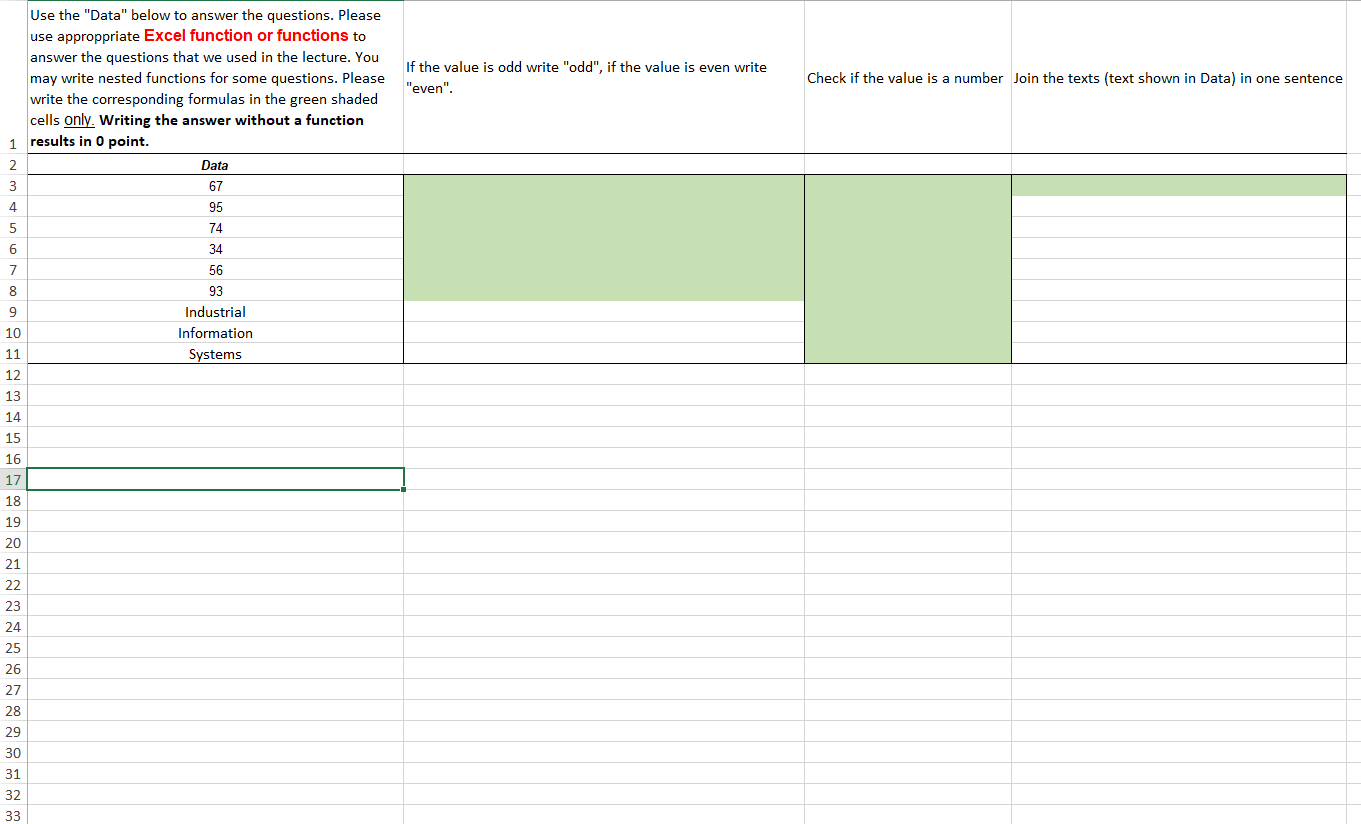
Task: Select the row 23 header
Action: [13, 606]
